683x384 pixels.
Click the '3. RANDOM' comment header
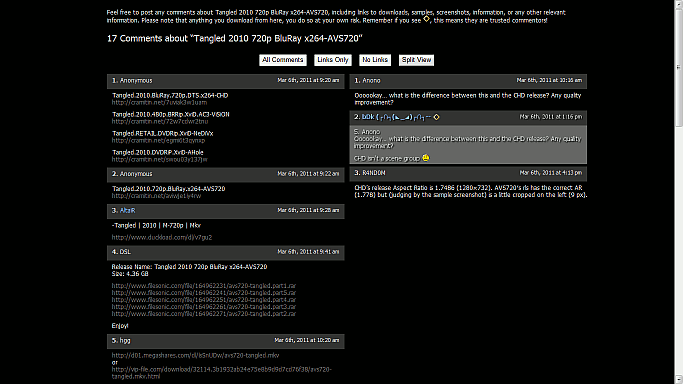pos(468,173)
